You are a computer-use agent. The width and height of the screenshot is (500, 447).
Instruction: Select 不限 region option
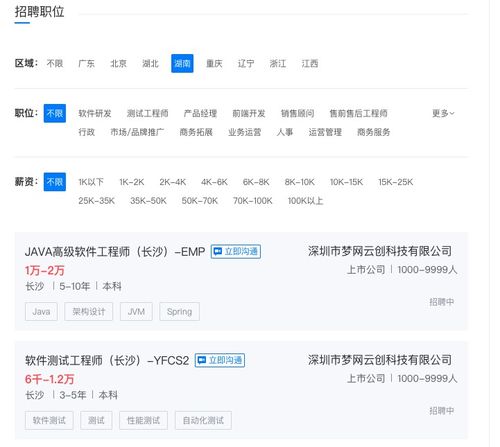[x=55, y=63]
